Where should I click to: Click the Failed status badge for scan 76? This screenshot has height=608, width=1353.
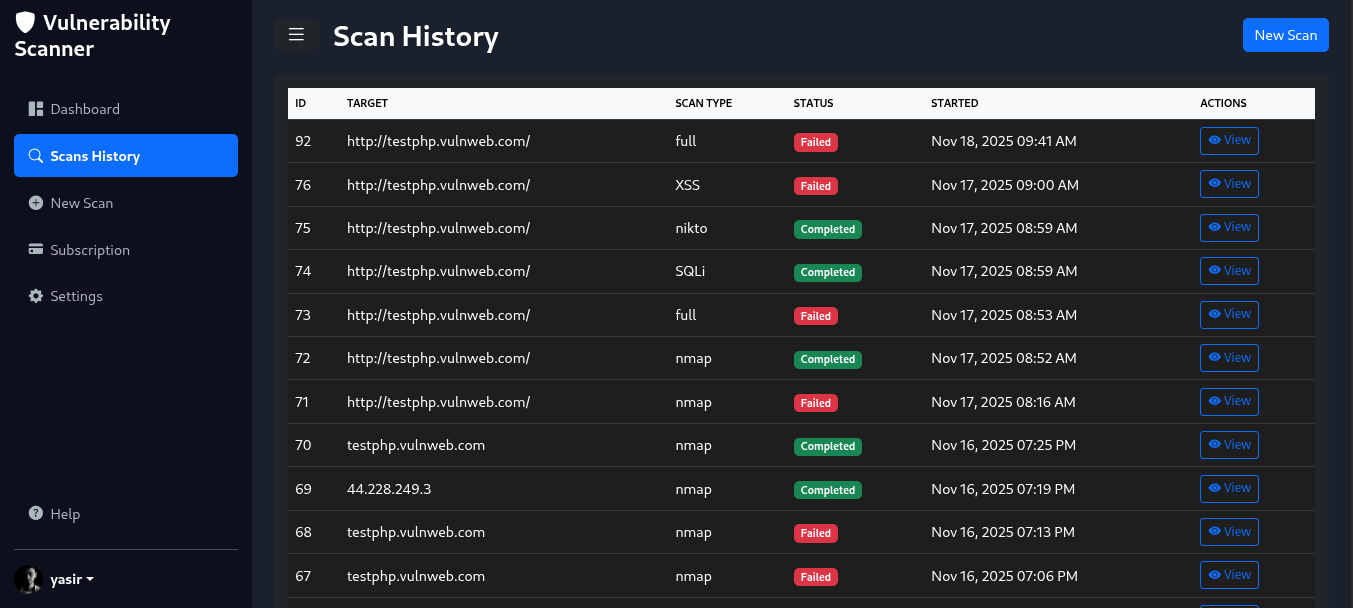[x=816, y=185]
